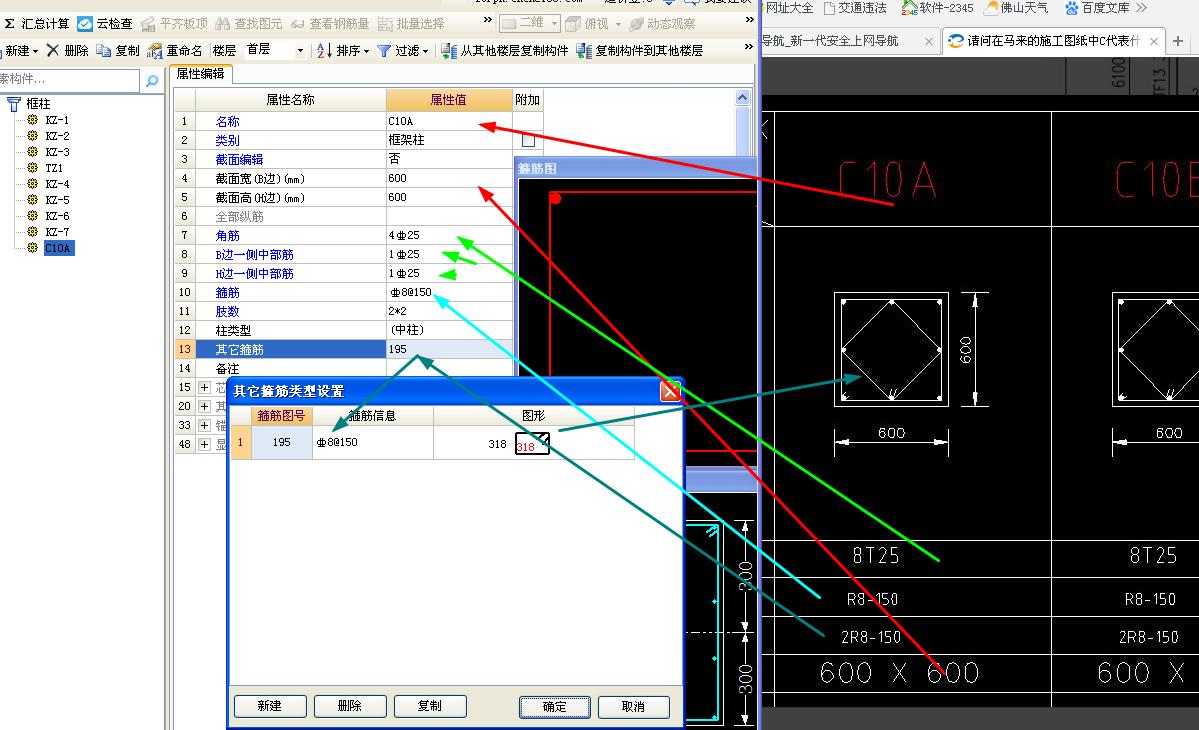Click the 网址大全 bookmark

(x=789, y=8)
